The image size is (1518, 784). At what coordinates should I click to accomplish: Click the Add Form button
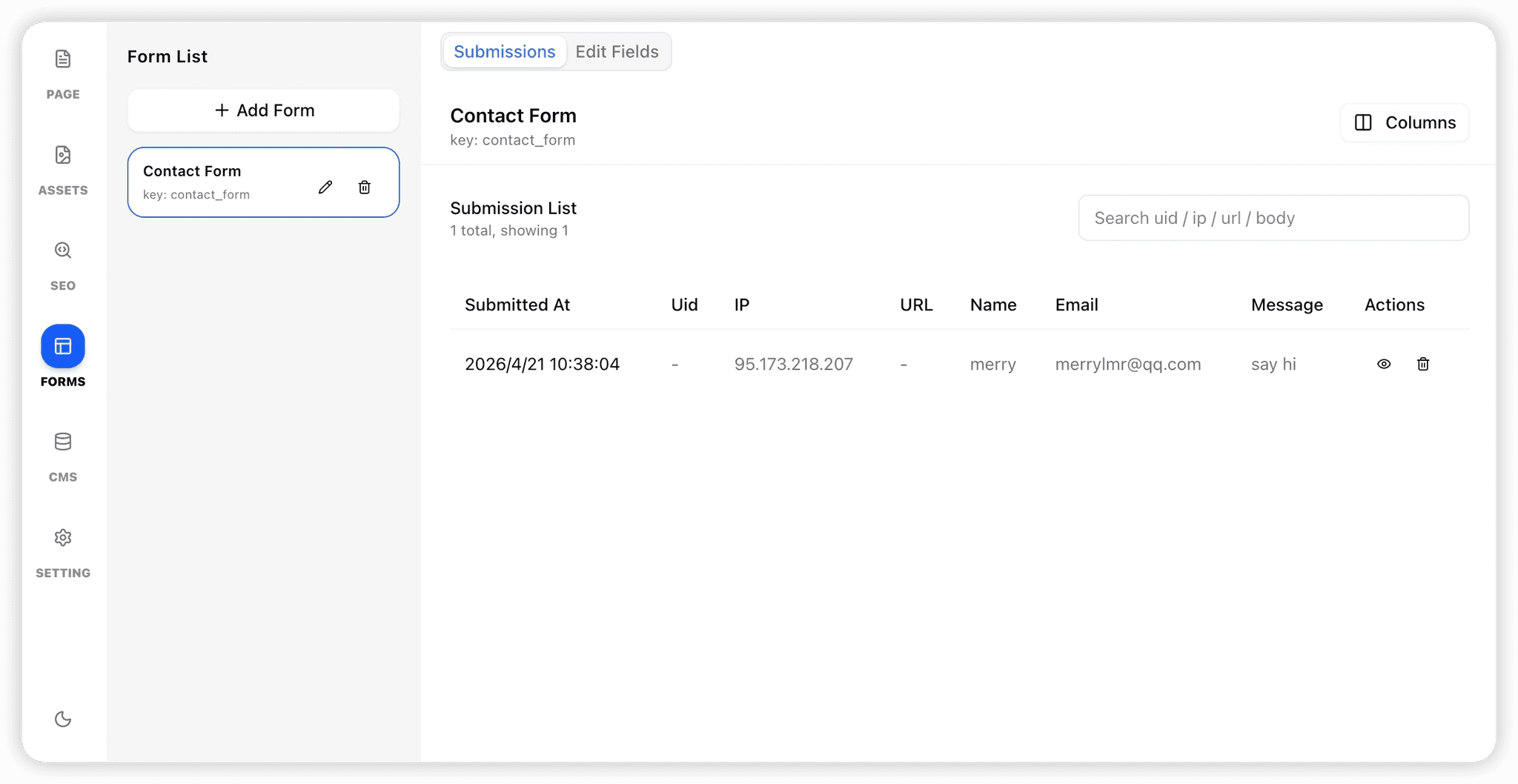264,110
